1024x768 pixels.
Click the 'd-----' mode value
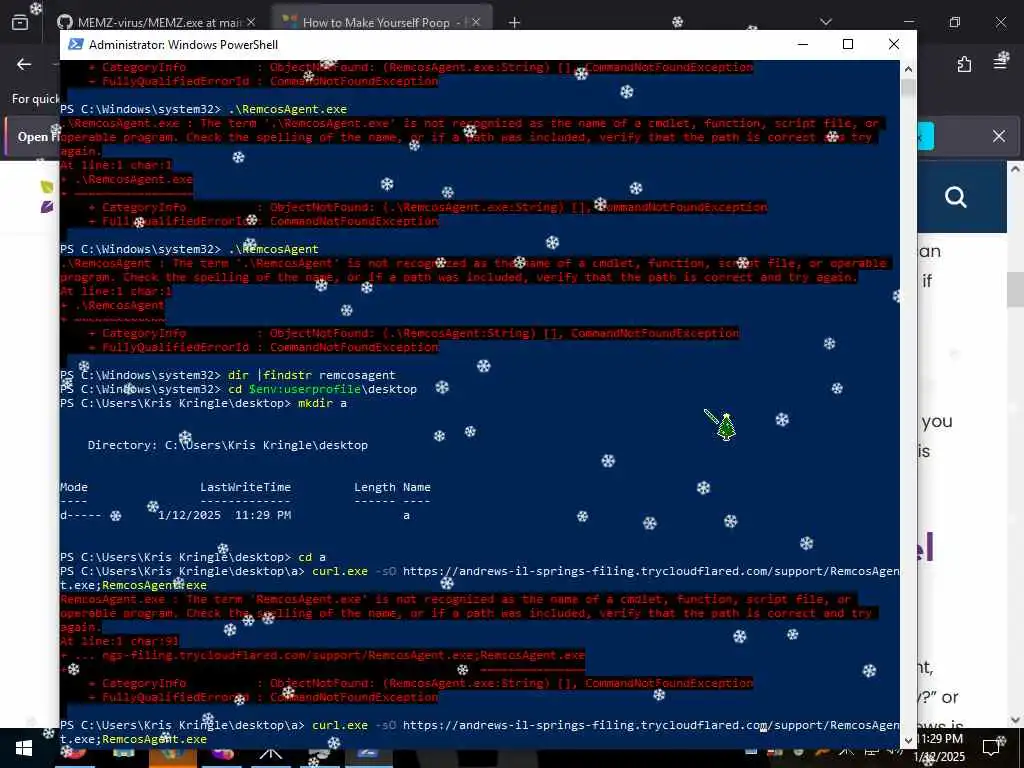pyautogui.click(x=81, y=515)
